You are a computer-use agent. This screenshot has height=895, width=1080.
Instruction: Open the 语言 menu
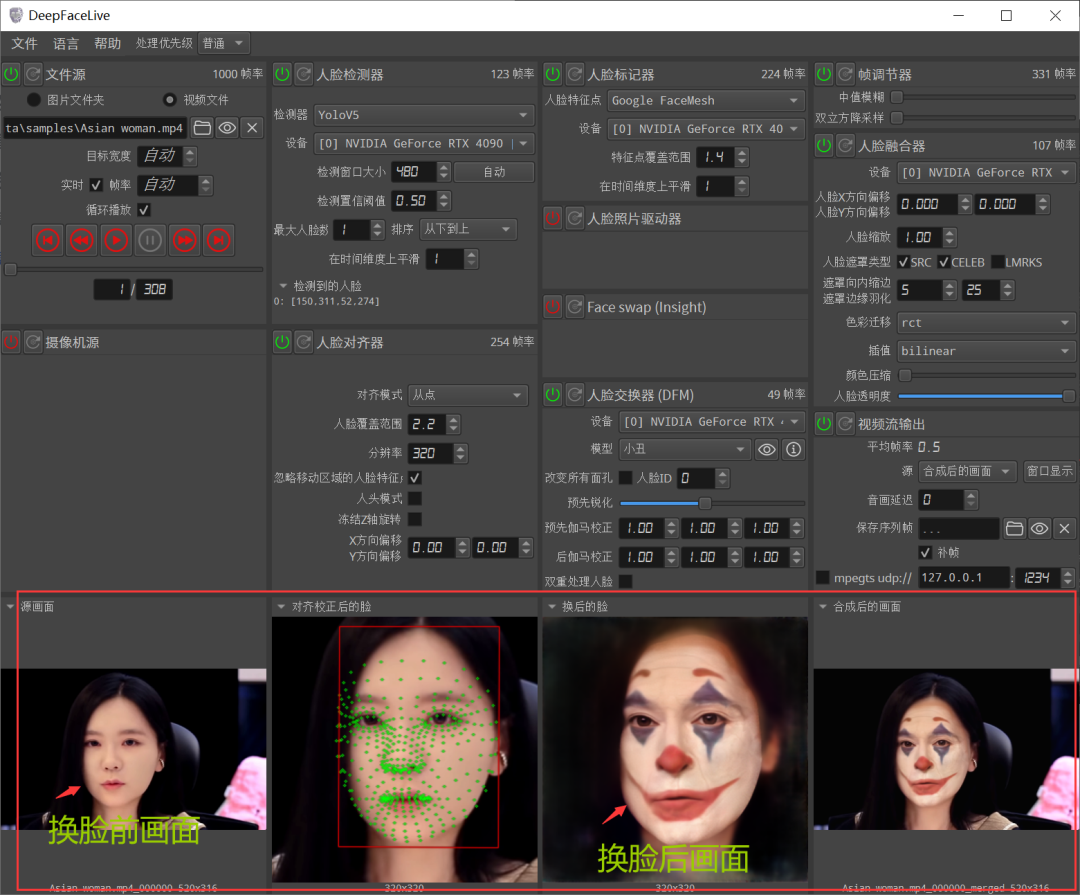[66, 43]
